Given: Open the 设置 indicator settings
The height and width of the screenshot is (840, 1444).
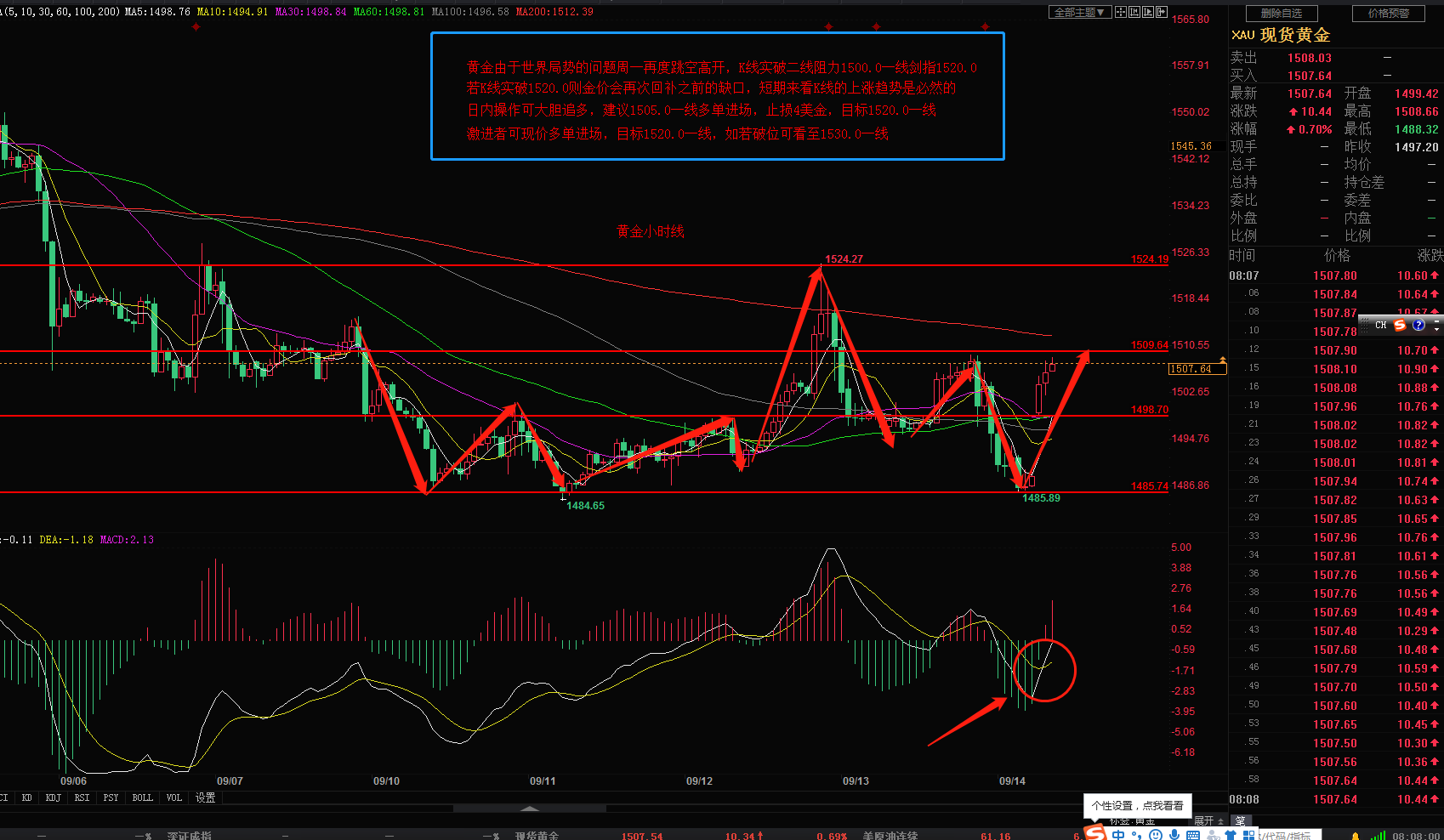Looking at the screenshot, I should point(206,797).
